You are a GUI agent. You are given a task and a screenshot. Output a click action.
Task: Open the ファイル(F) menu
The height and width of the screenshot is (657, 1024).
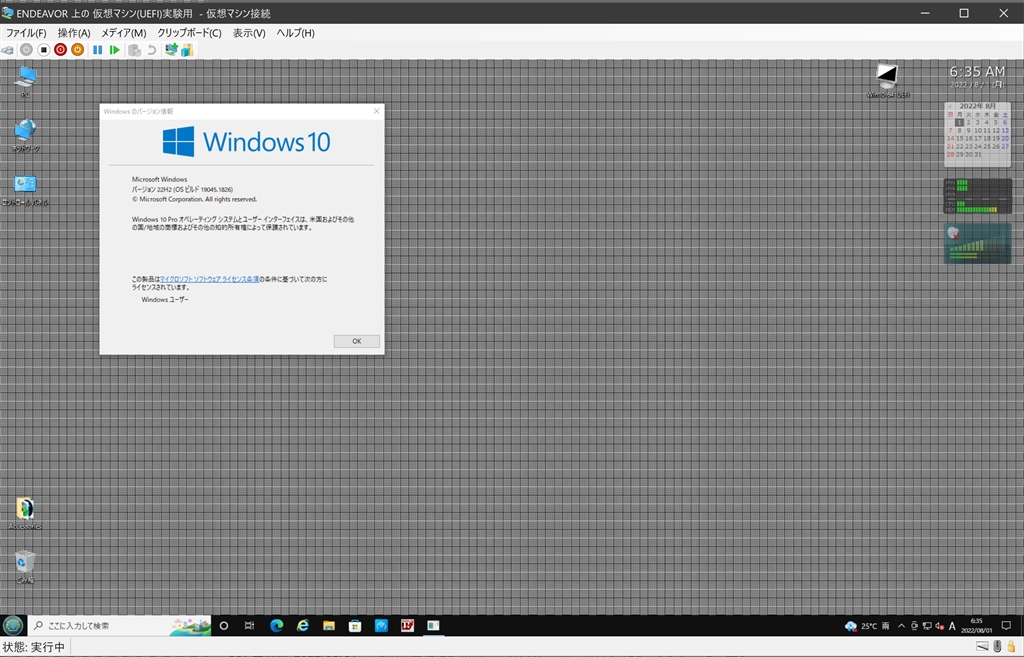pyautogui.click(x=26, y=33)
